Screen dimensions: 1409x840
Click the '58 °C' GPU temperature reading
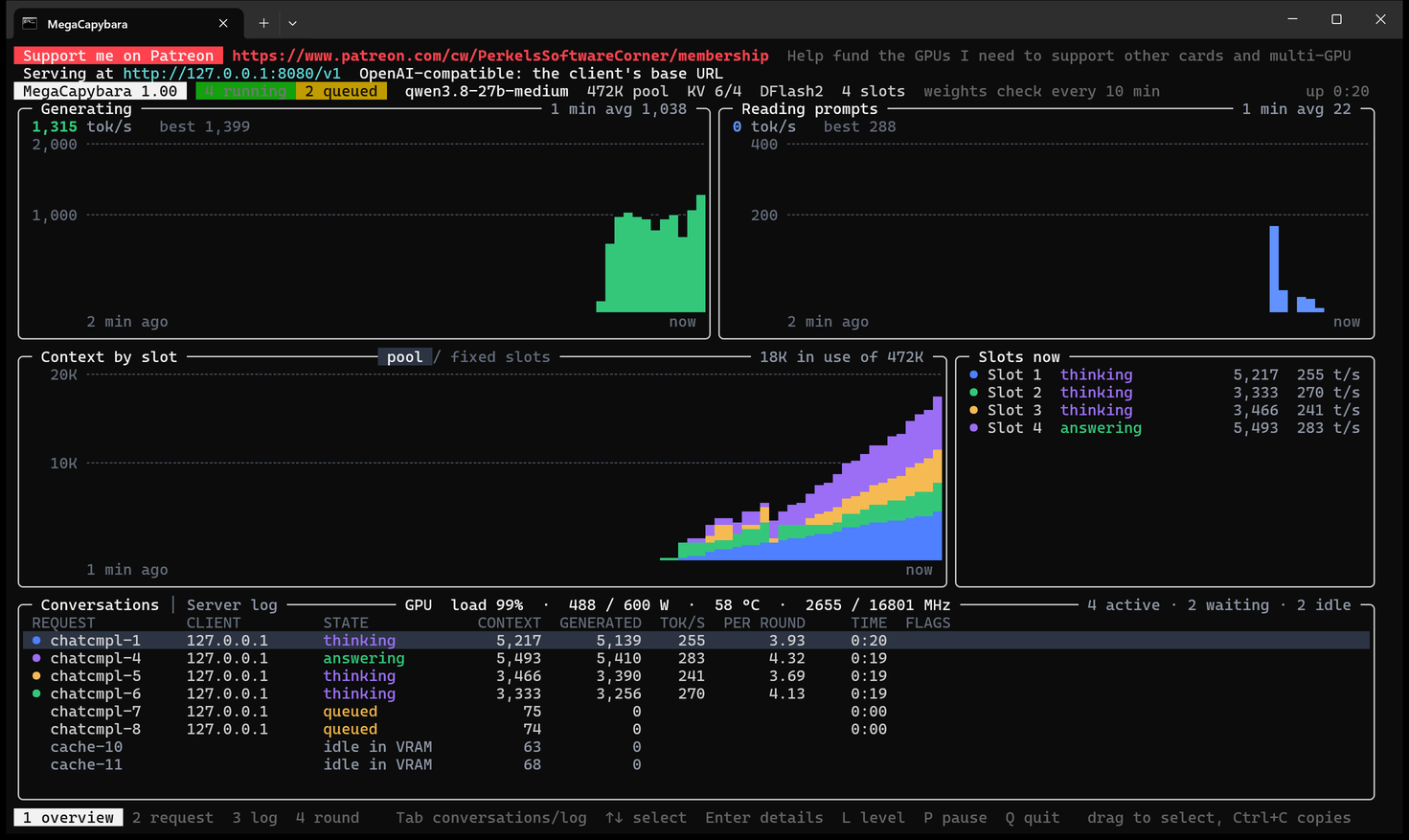[737, 605]
